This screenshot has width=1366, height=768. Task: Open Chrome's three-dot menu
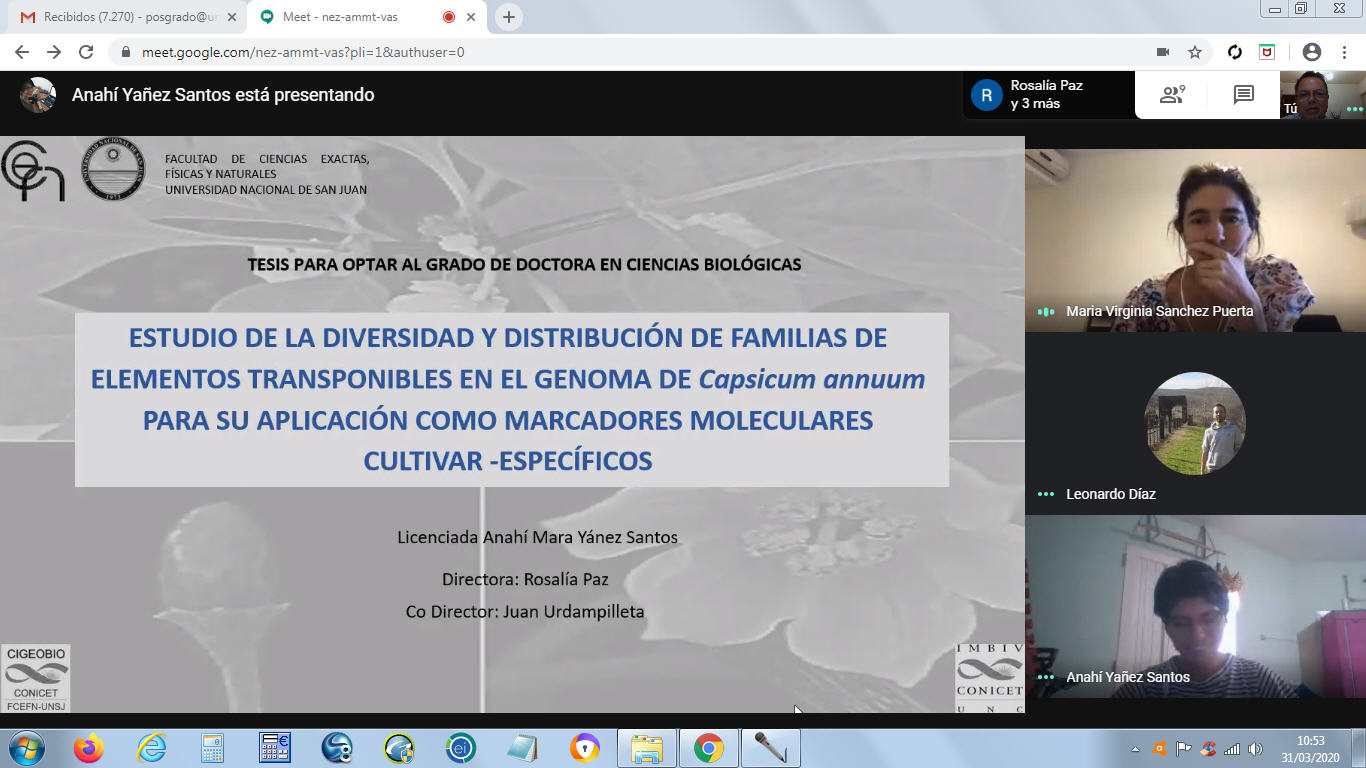[1345, 52]
